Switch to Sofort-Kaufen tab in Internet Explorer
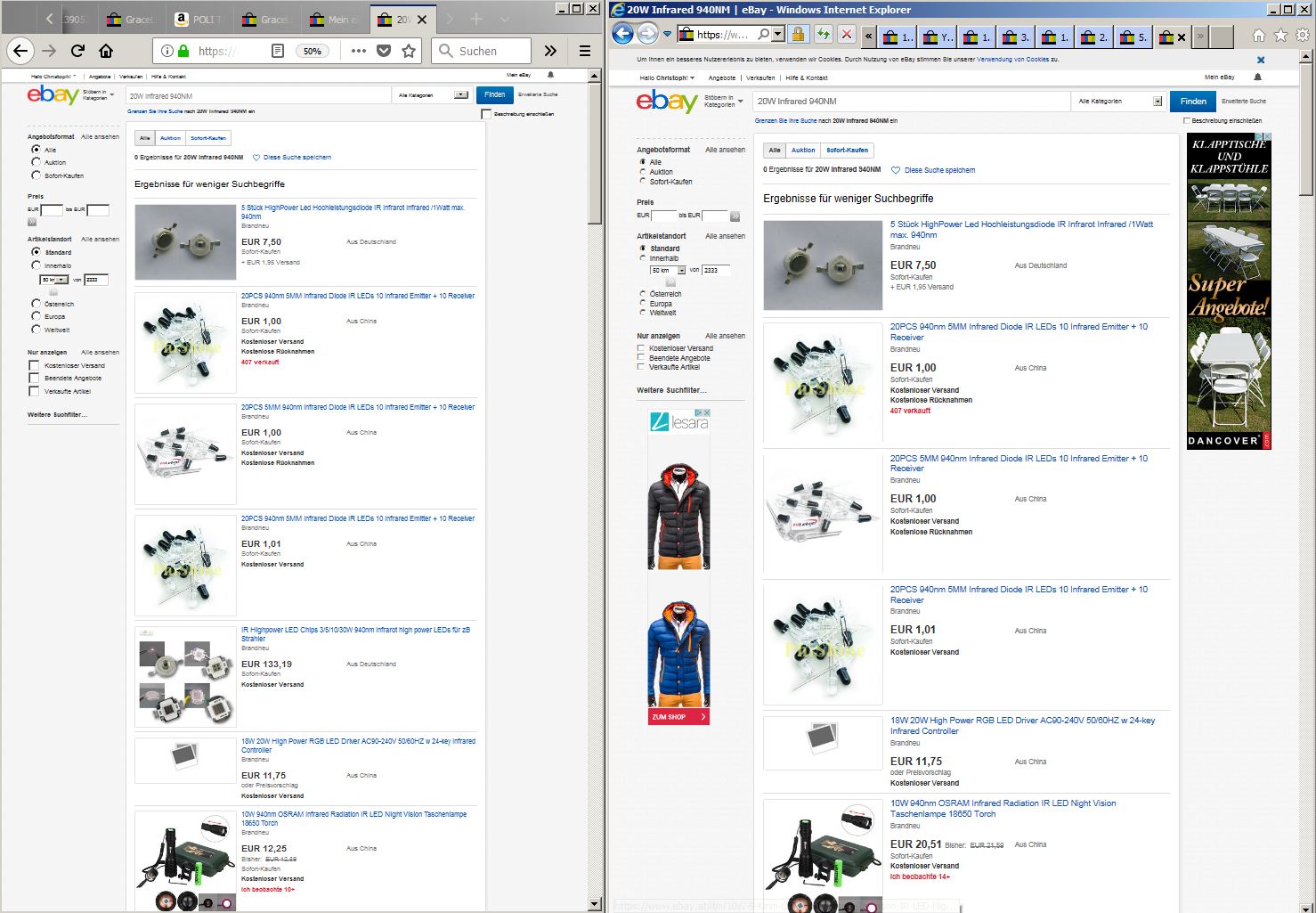This screenshot has height=913, width=1316. pyautogui.click(x=847, y=151)
